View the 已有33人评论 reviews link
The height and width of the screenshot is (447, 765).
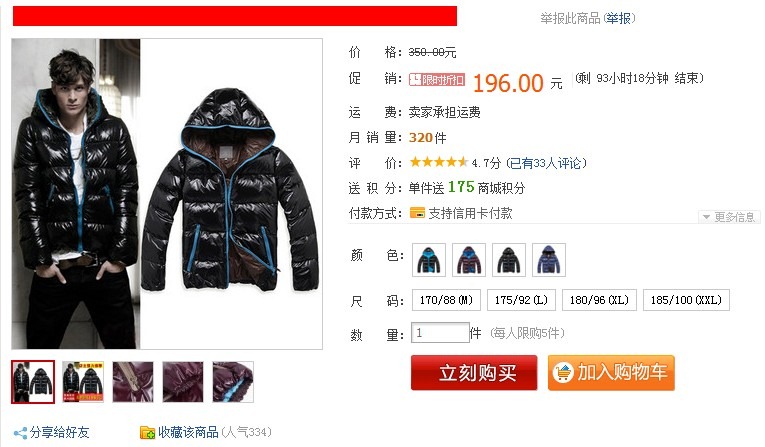(546, 163)
